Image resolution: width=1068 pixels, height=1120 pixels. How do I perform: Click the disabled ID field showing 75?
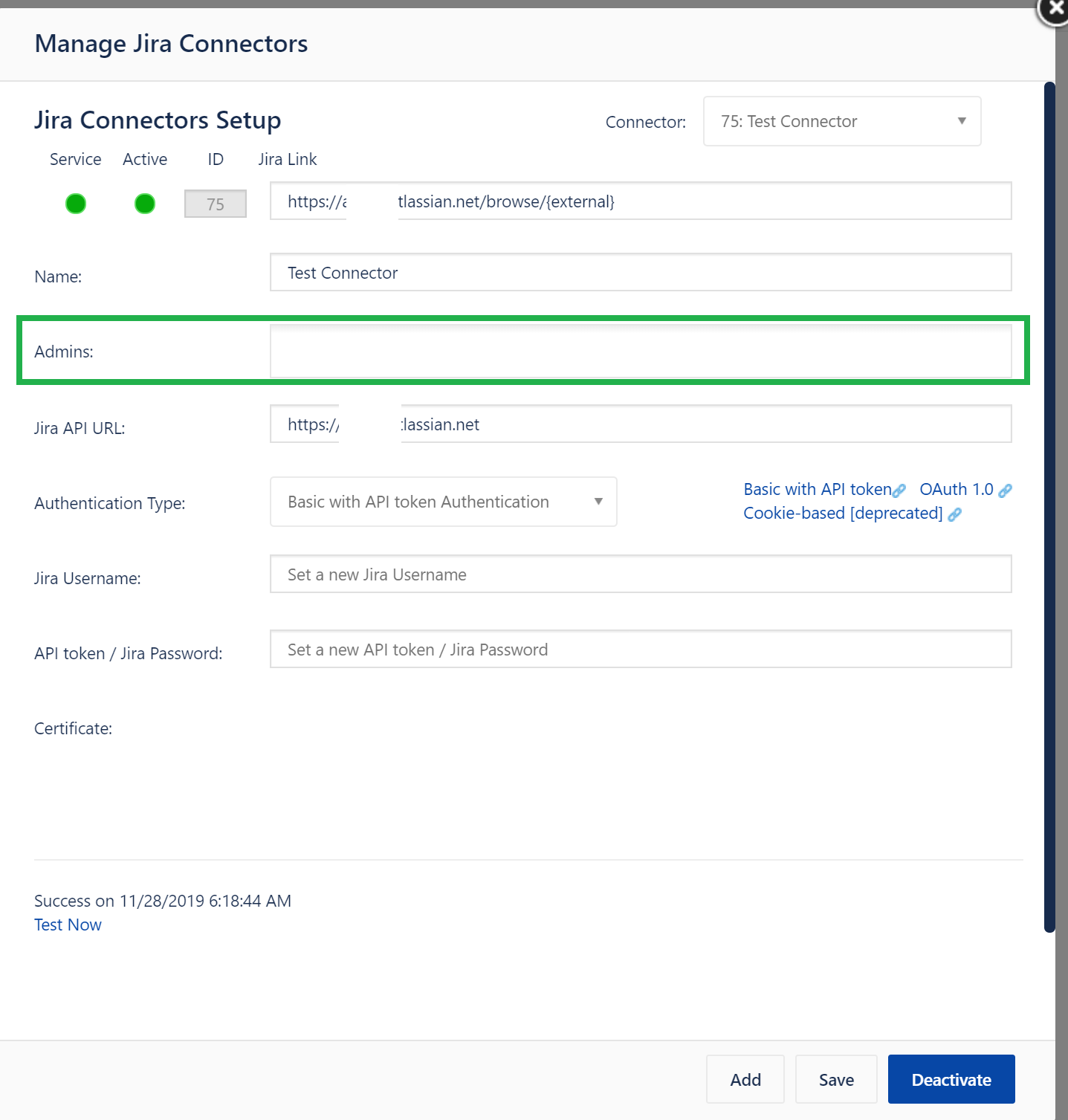pos(216,204)
